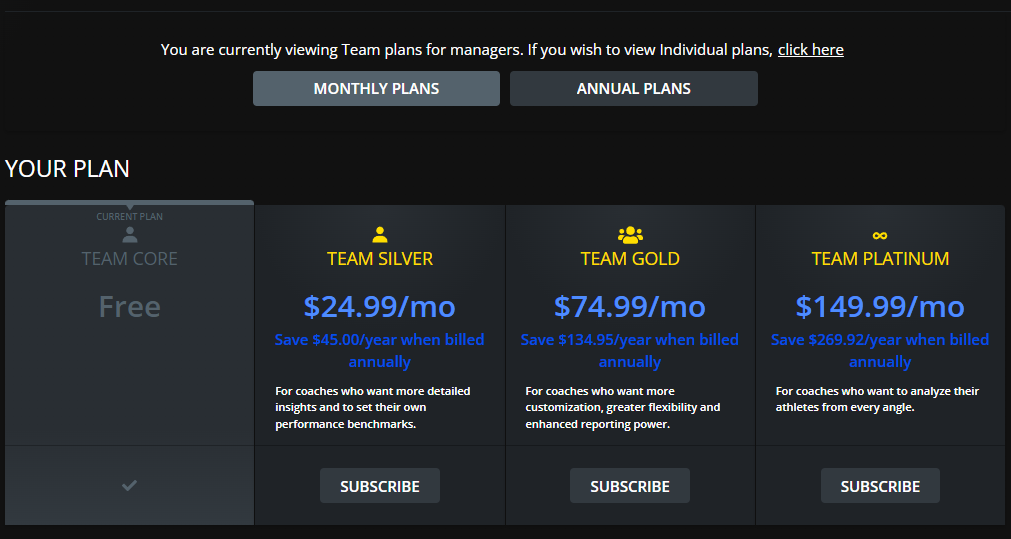Click the $24.99/mo price
The image size is (1011, 539).
coord(380,306)
